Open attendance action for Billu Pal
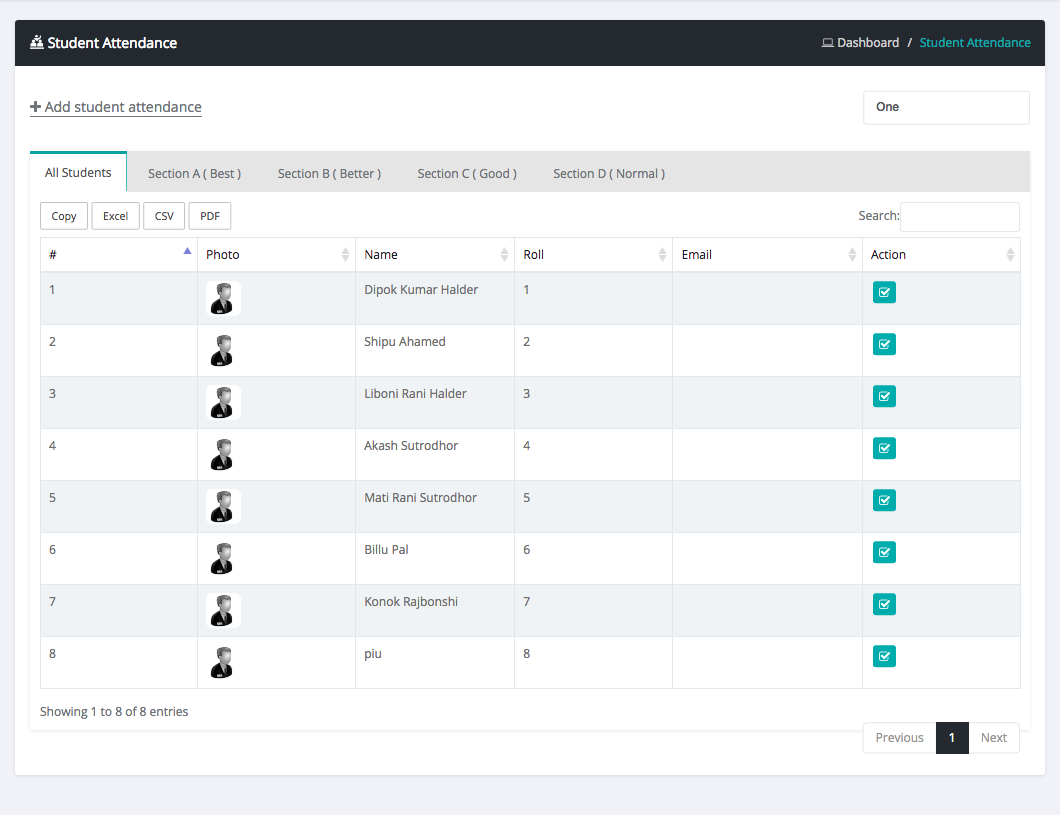The image size is (1060, 815). (x=884, y=552)
